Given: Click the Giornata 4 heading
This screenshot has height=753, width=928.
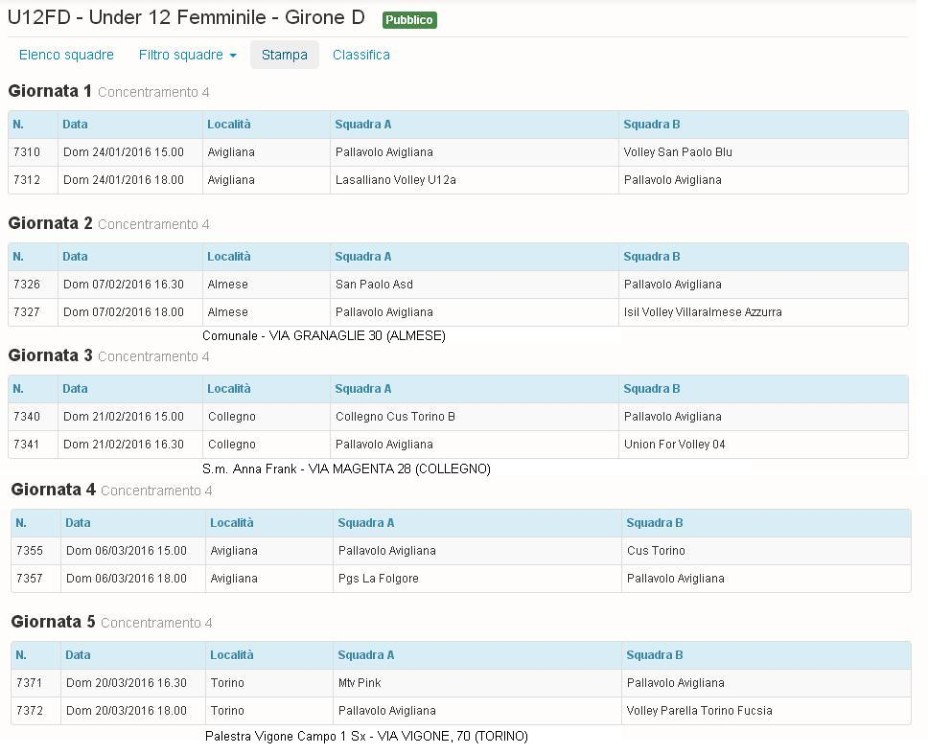Looking at the screenshot, I should click(53, 490).
